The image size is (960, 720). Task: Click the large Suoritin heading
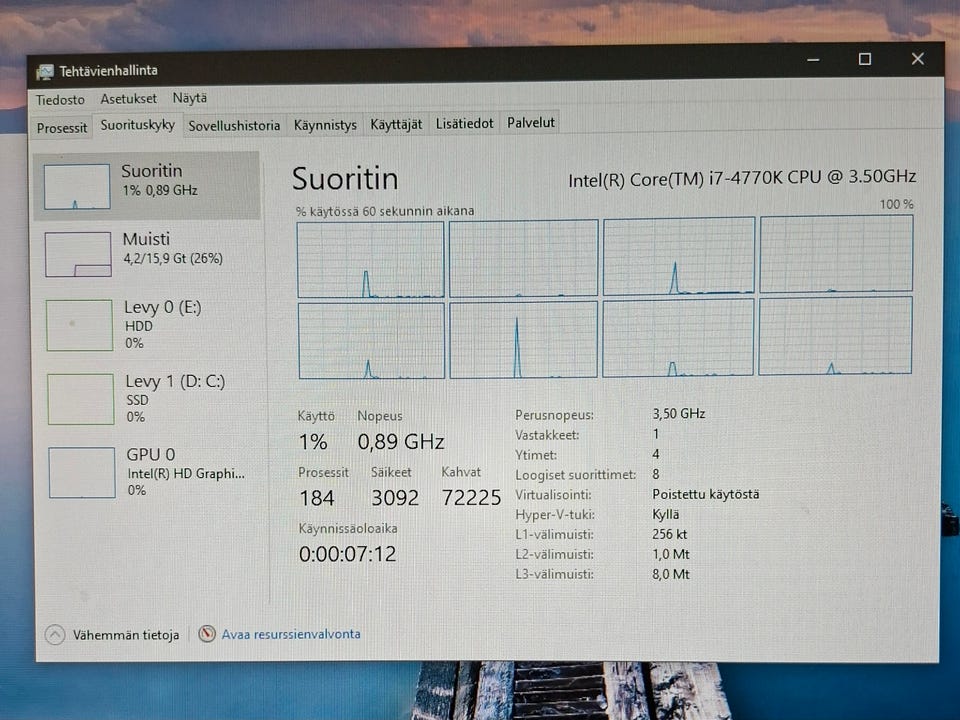[345, 179]
